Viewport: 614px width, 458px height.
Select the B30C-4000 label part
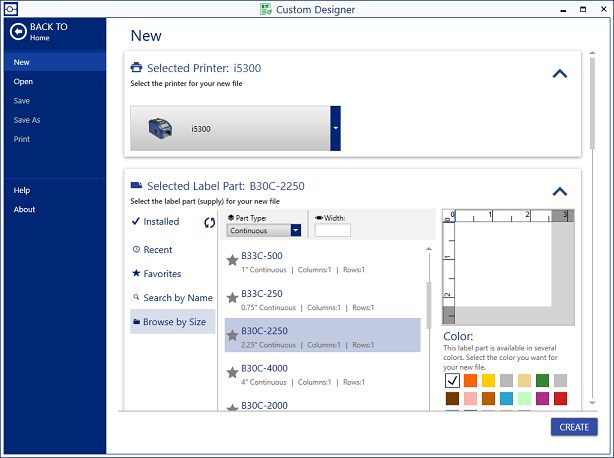click(323, 375)
